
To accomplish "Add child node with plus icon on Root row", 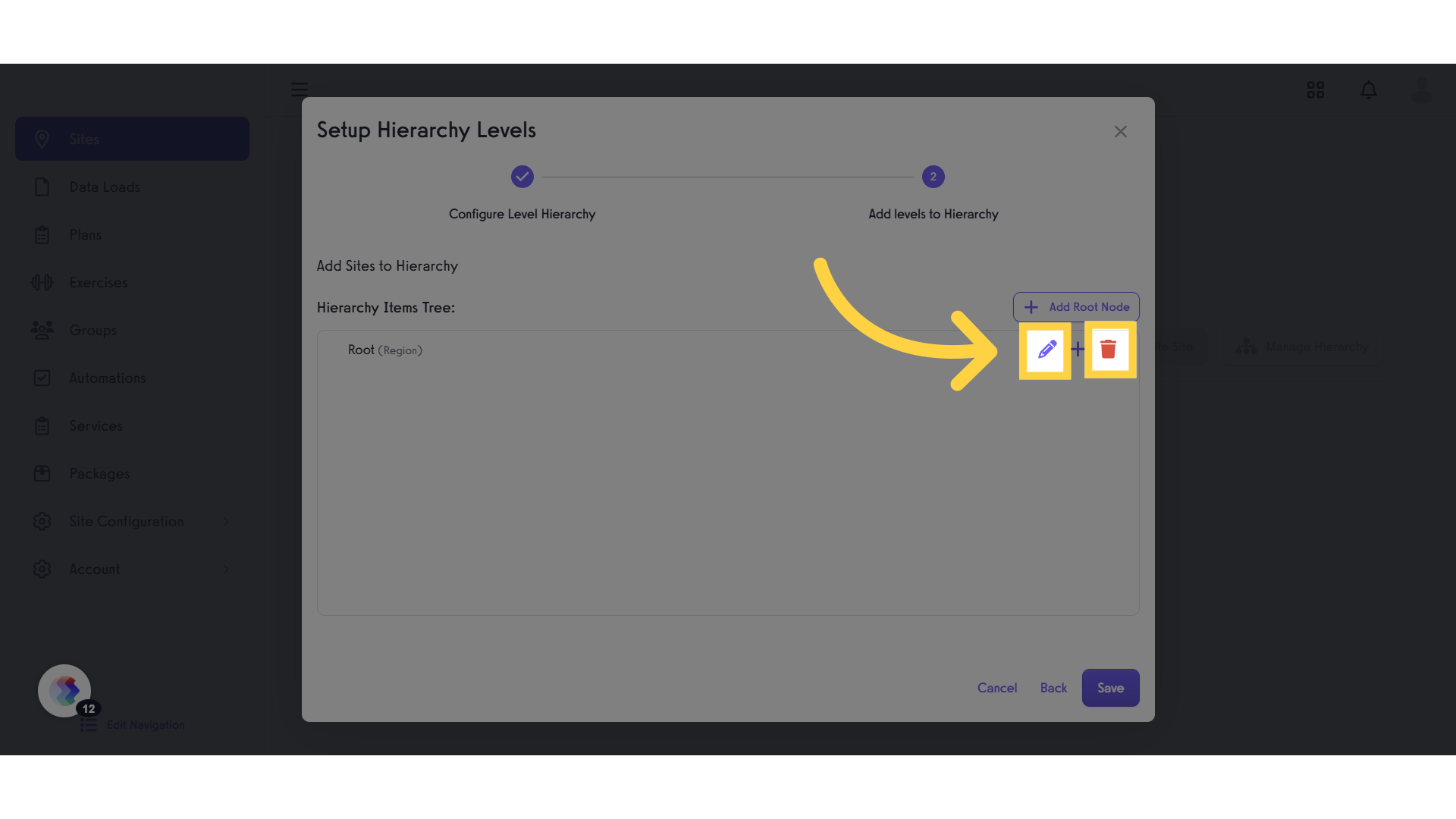I will pyautogui.click(x=1078, y=350).
